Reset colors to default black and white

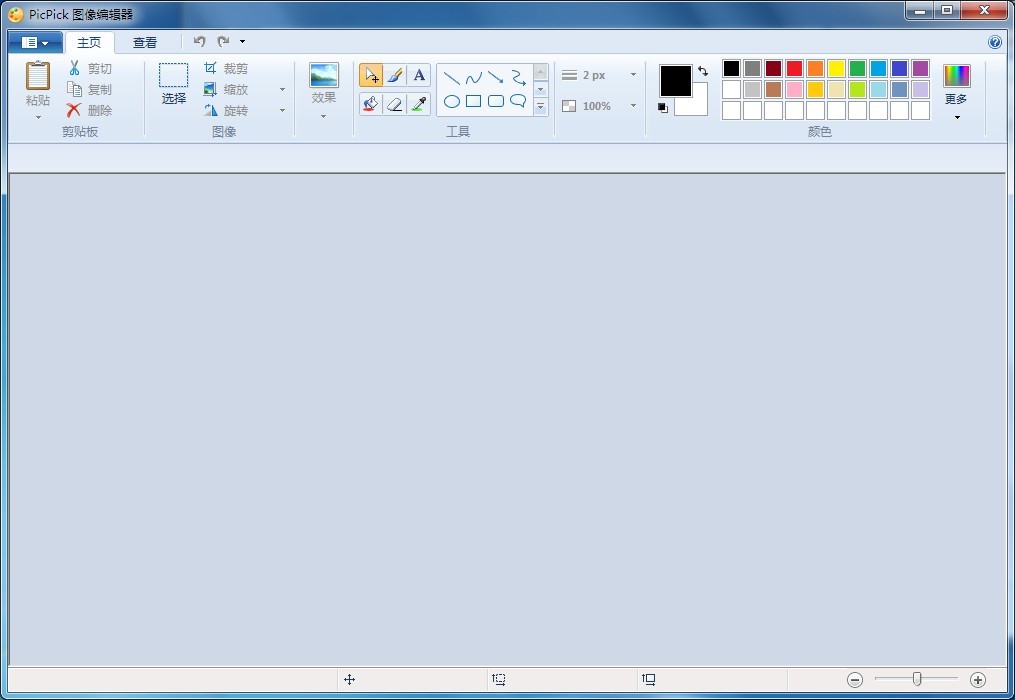point(663,108)
